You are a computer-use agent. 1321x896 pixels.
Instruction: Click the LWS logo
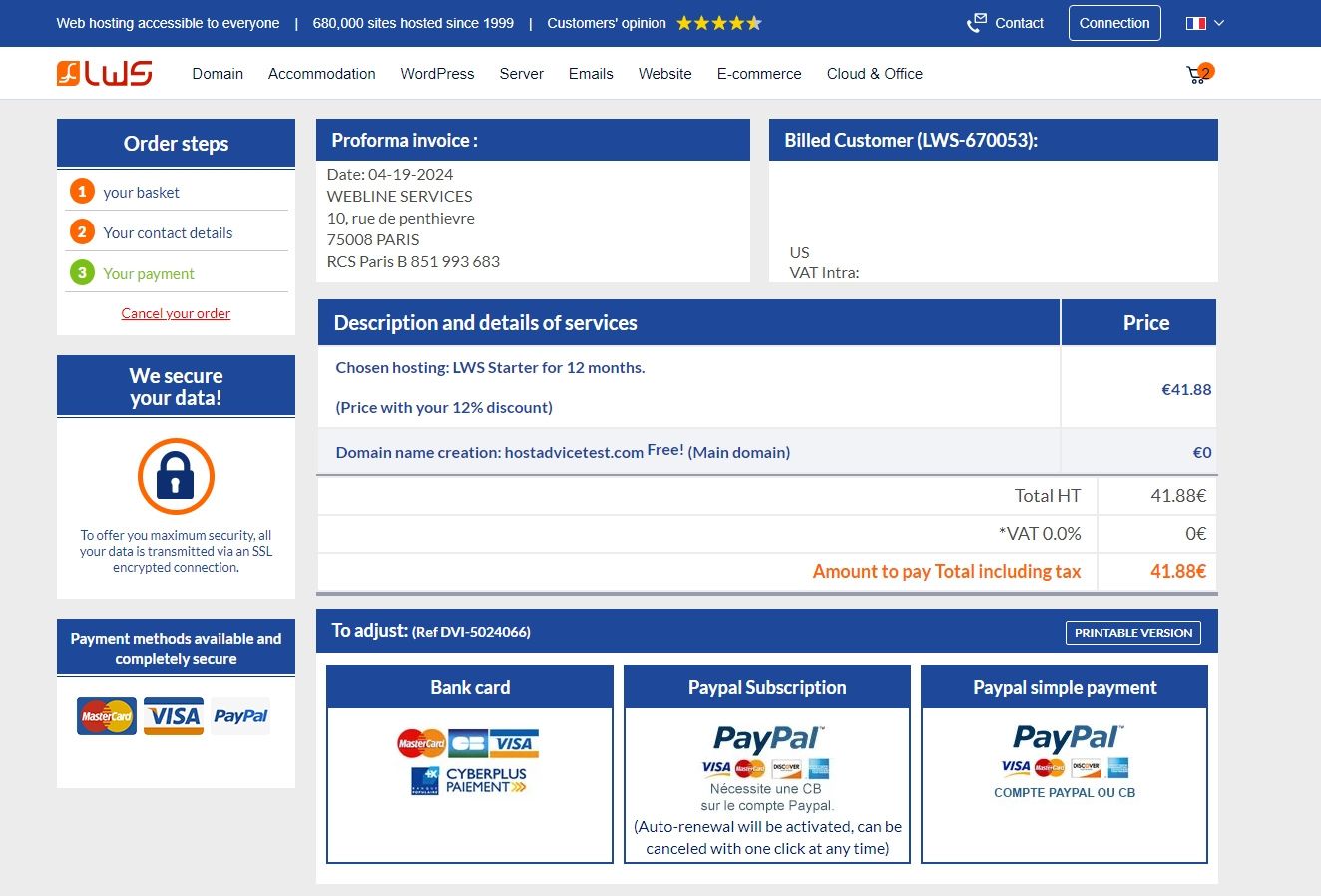coord(105,73)
